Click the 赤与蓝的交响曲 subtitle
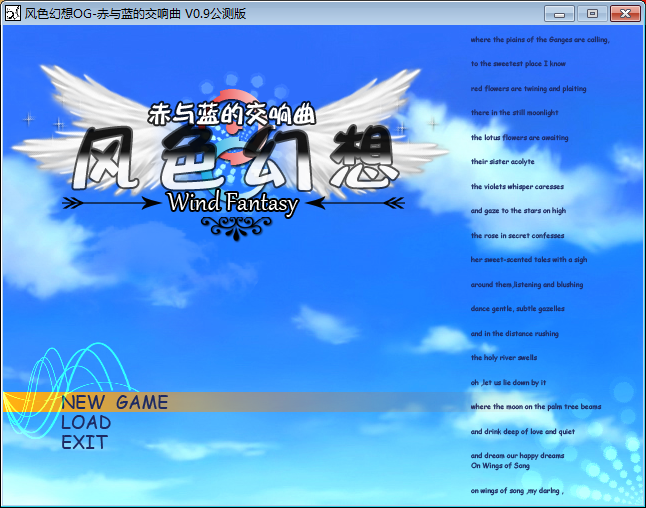 pos(232,114)
